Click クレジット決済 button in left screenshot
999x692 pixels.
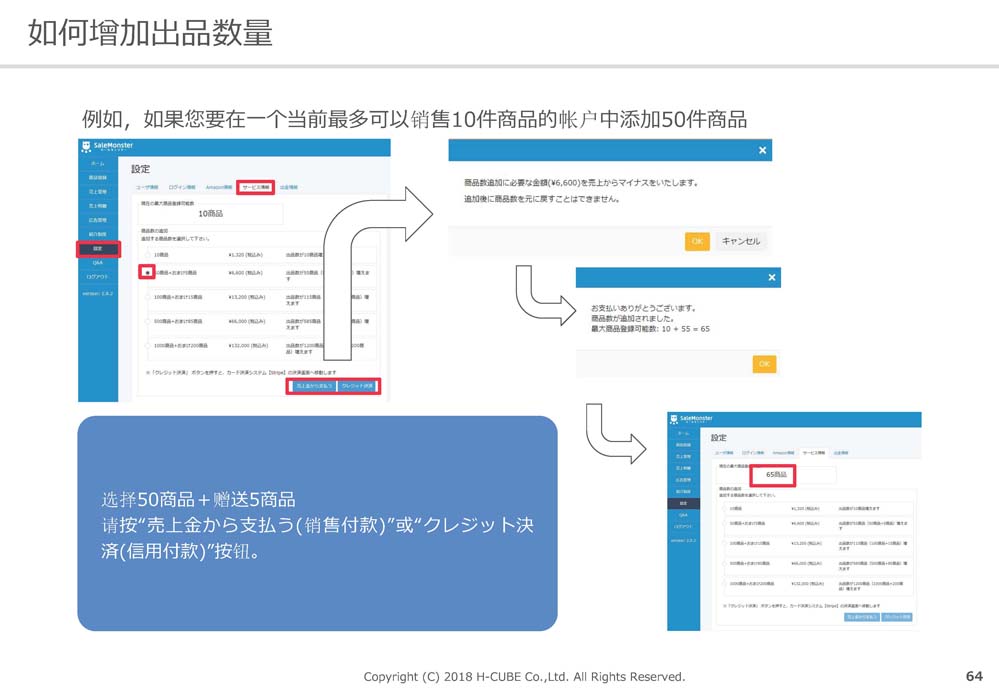coord(358,386)
